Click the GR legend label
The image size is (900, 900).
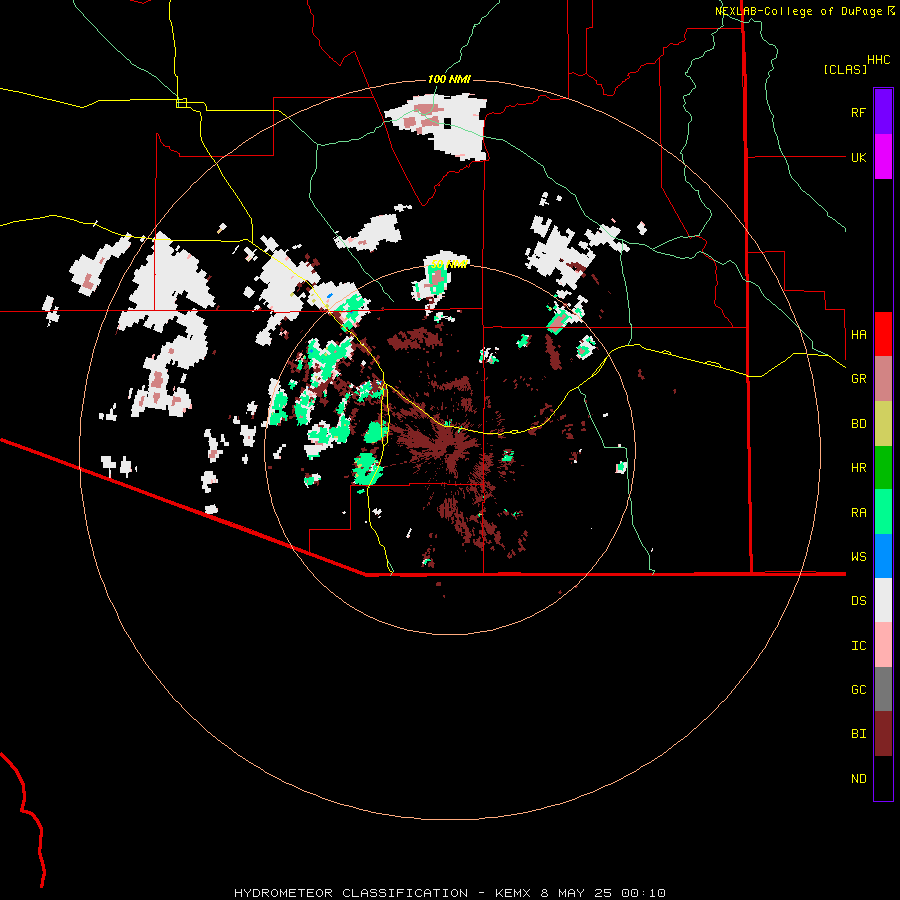click(858, 379)
